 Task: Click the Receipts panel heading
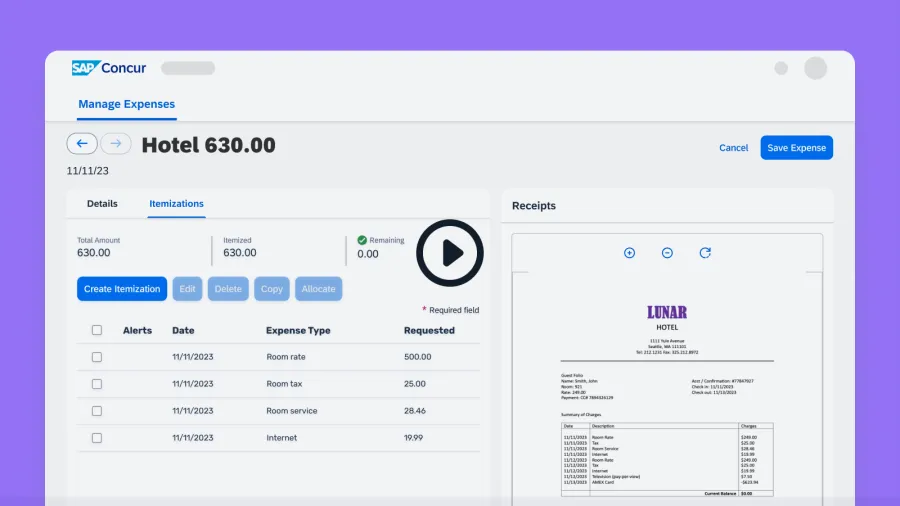[534, 205]
